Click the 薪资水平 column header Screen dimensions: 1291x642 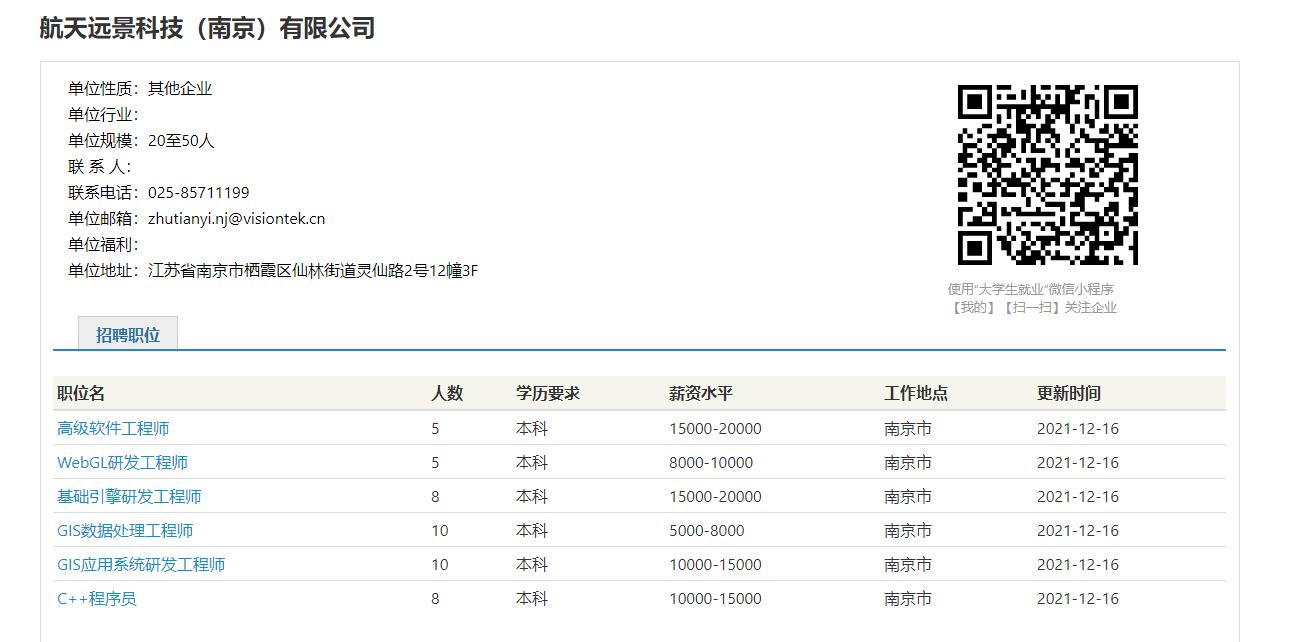point(700,393)
